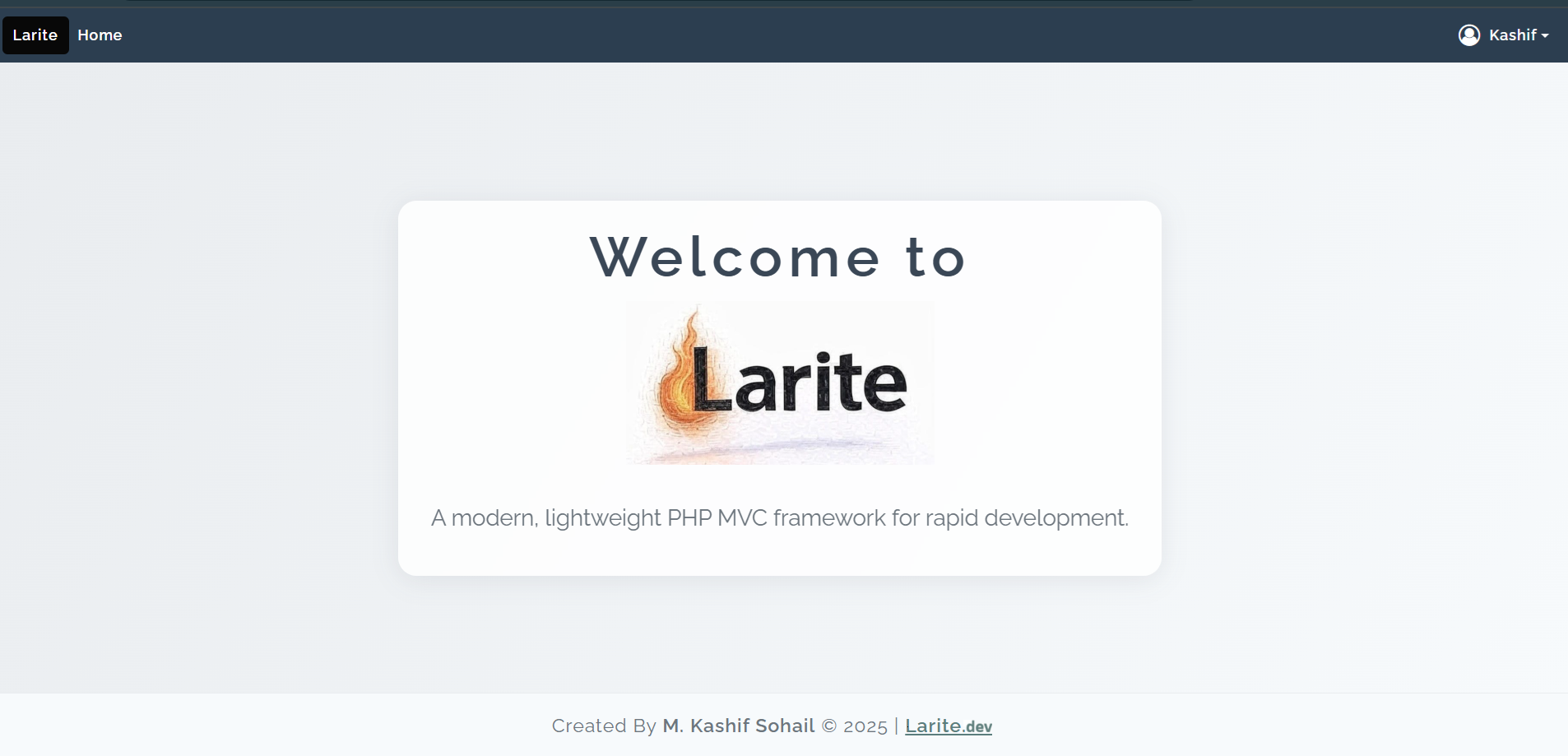
Task: Select the Larite brand logo in navbar
Action: (x=35, y=35)
